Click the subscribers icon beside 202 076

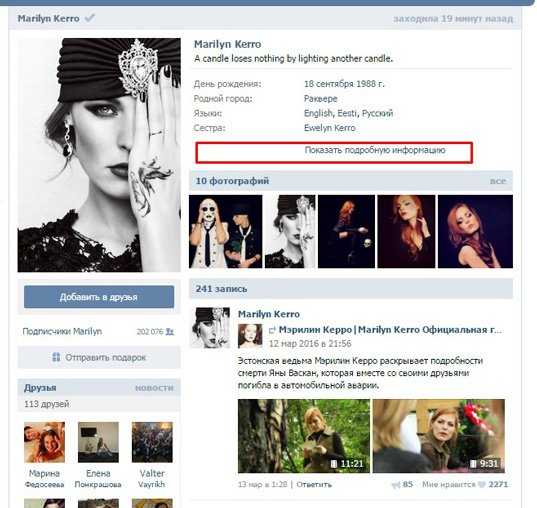tap(170, 332)
